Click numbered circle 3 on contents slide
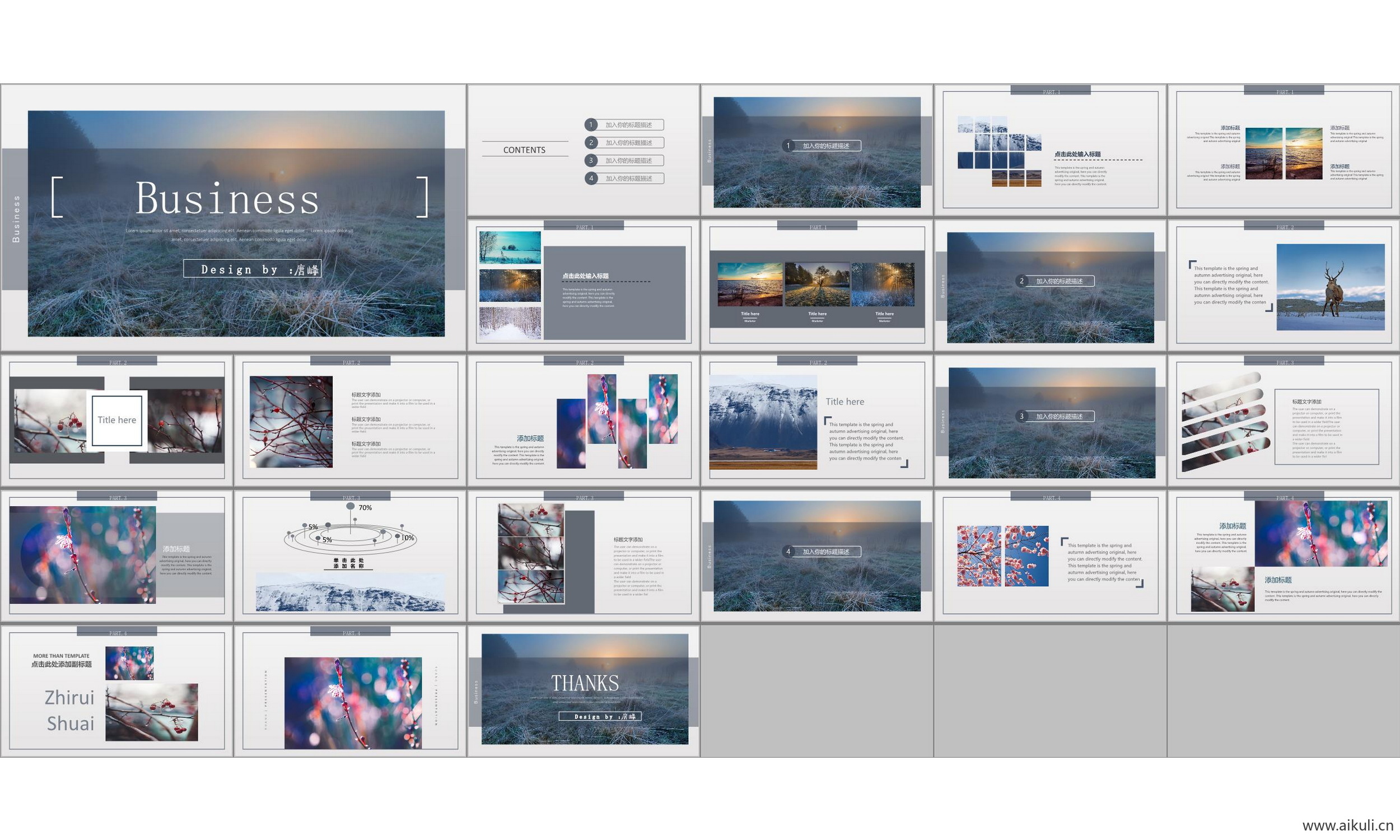The width and height of the screenshot is (1400, 840). 591,161
